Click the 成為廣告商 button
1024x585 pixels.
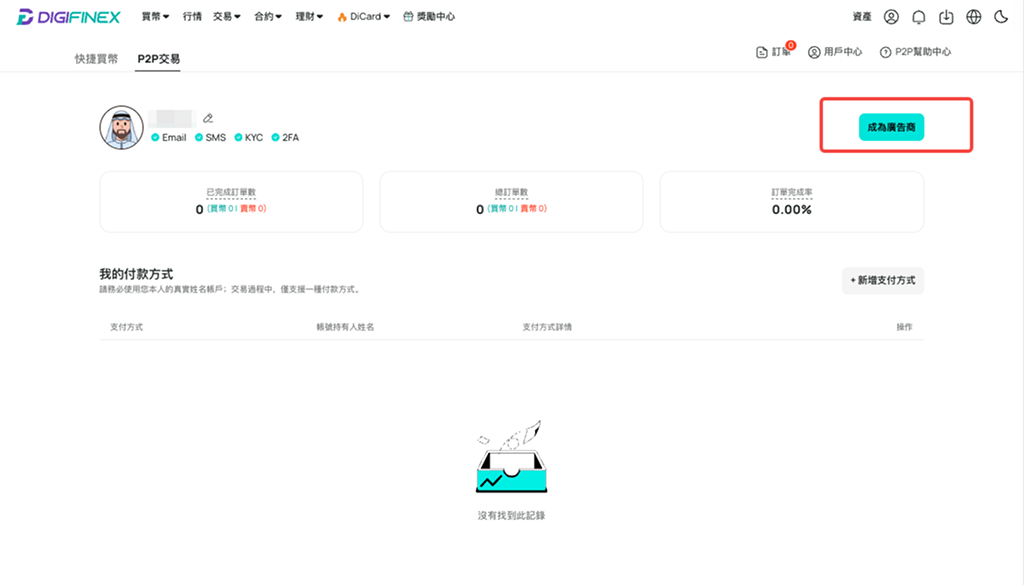891,127
